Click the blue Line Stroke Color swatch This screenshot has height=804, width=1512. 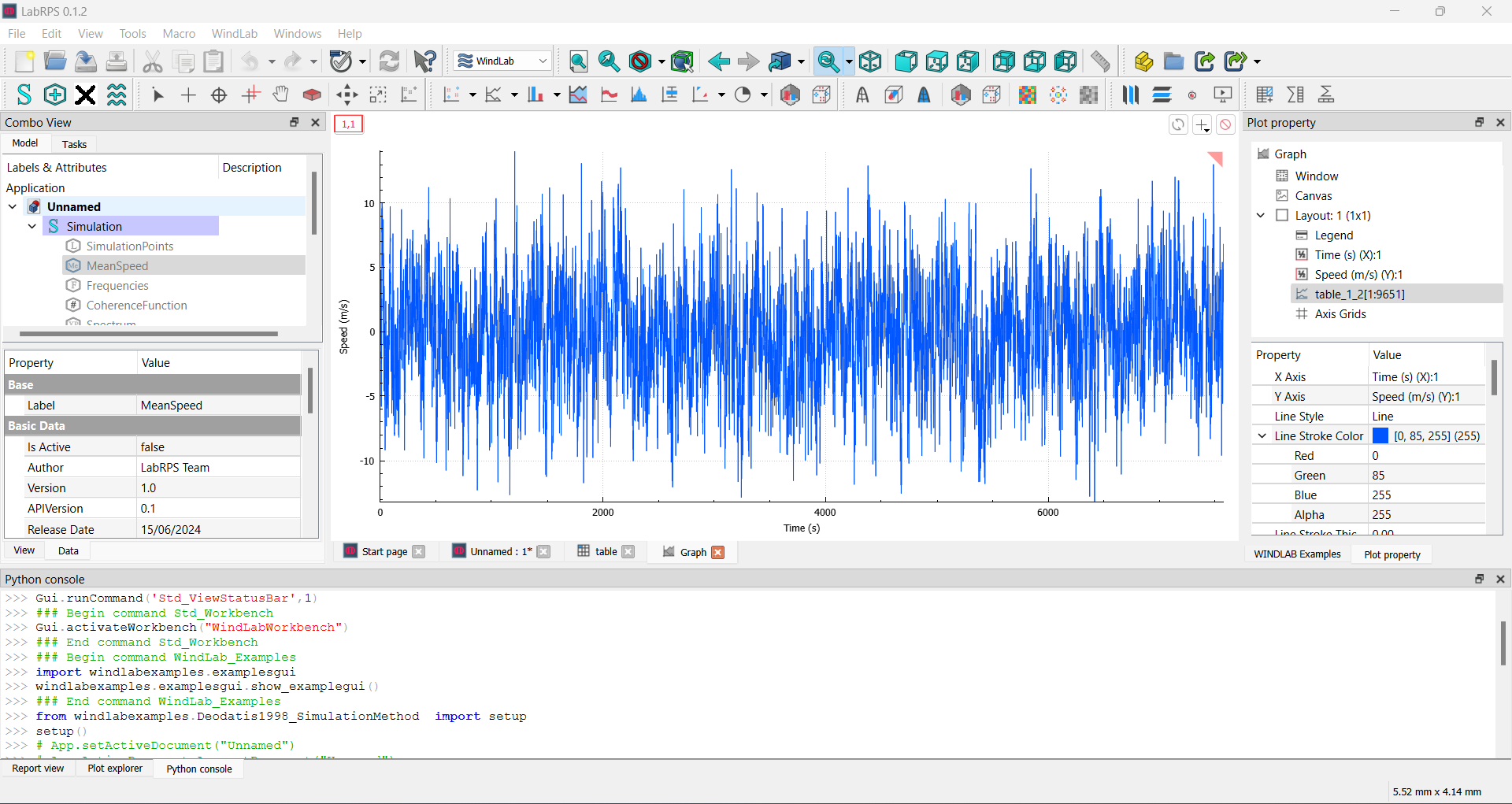click(1380, 436)
